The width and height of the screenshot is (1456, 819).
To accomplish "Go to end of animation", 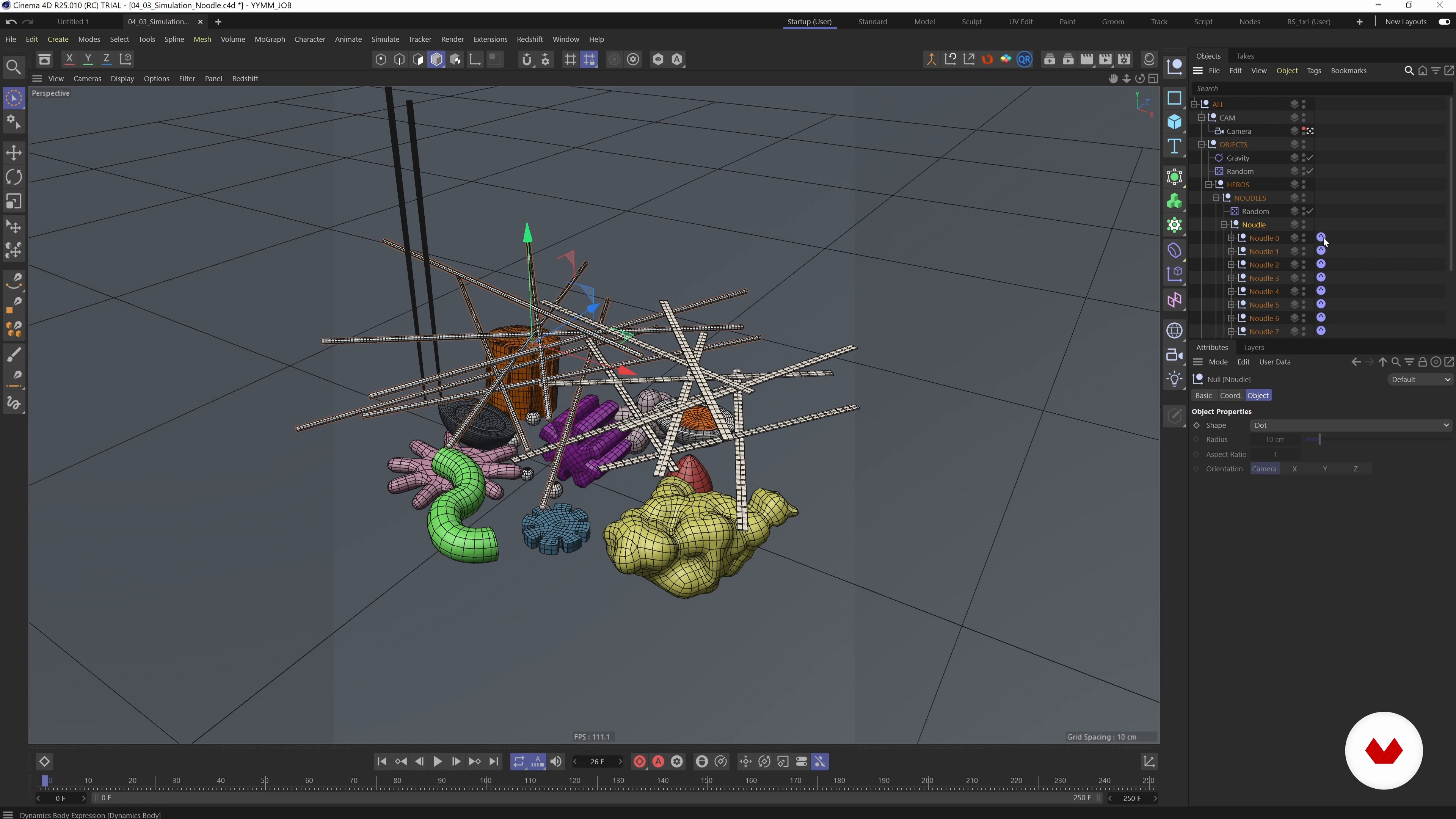I will (493, 762).
